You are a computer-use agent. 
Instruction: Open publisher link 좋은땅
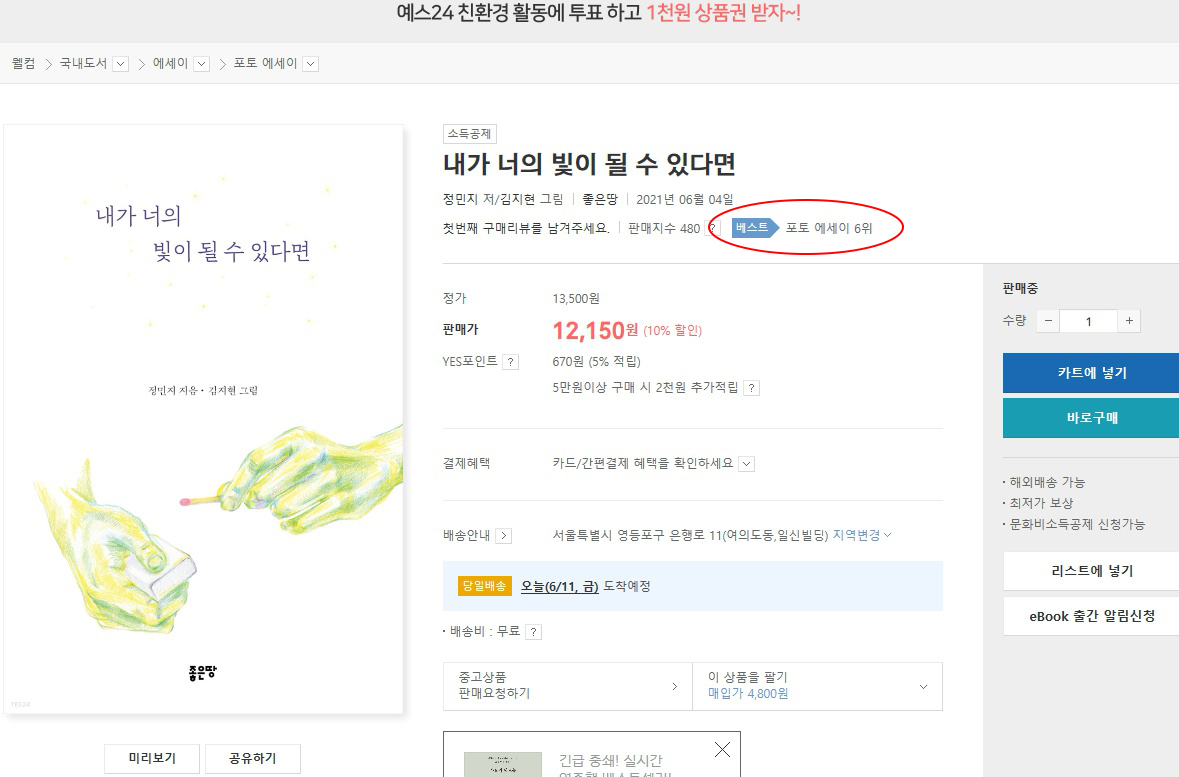point(600,199)
